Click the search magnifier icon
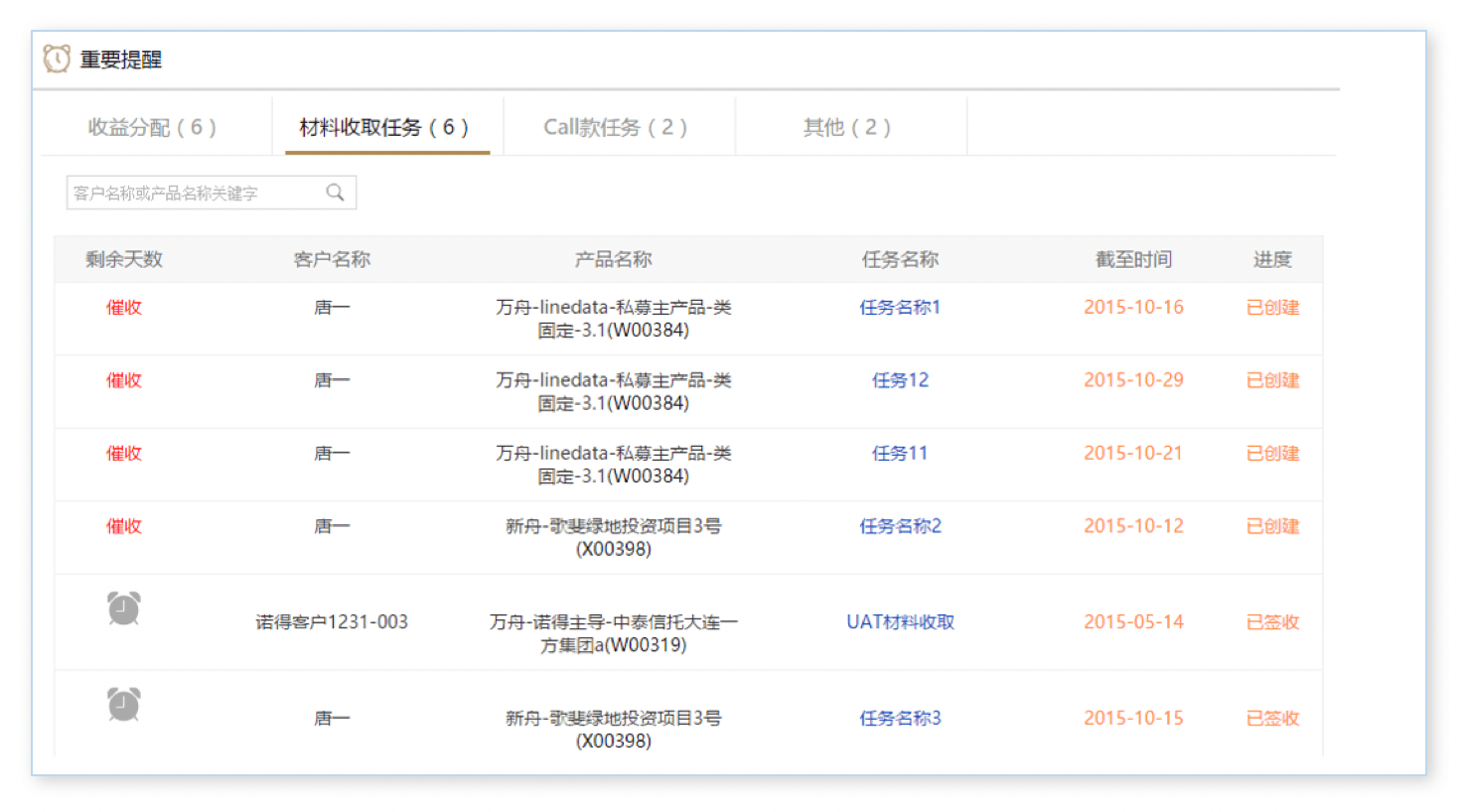Screen dimensions: 1464x812 point(336,193)
